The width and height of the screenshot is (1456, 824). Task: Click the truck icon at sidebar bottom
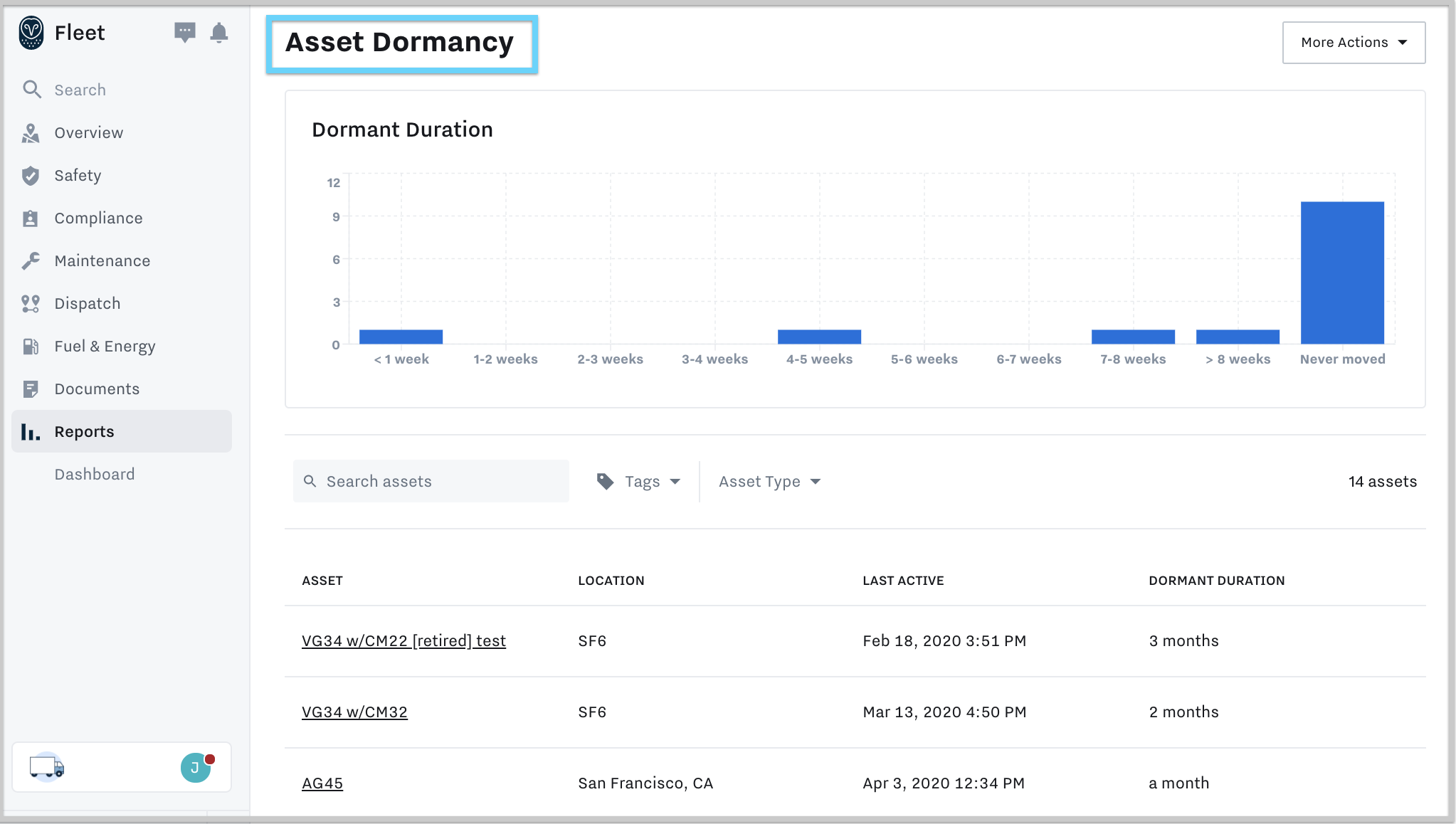point(47,767)
